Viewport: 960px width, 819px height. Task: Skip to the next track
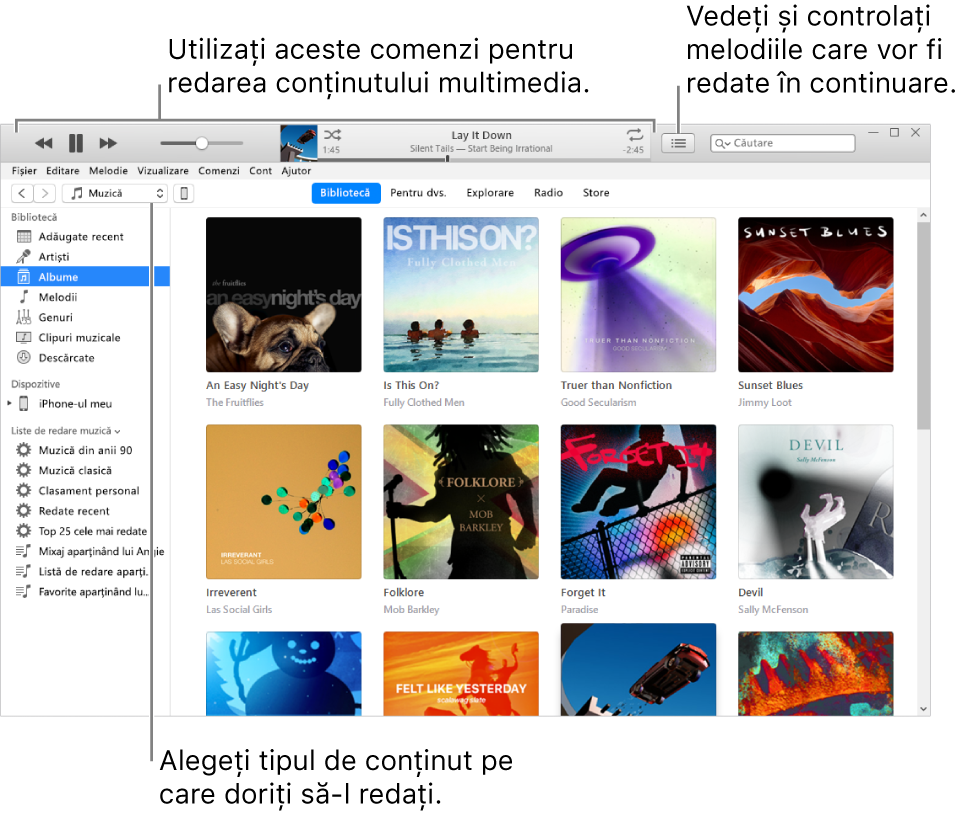click(108, 142)
